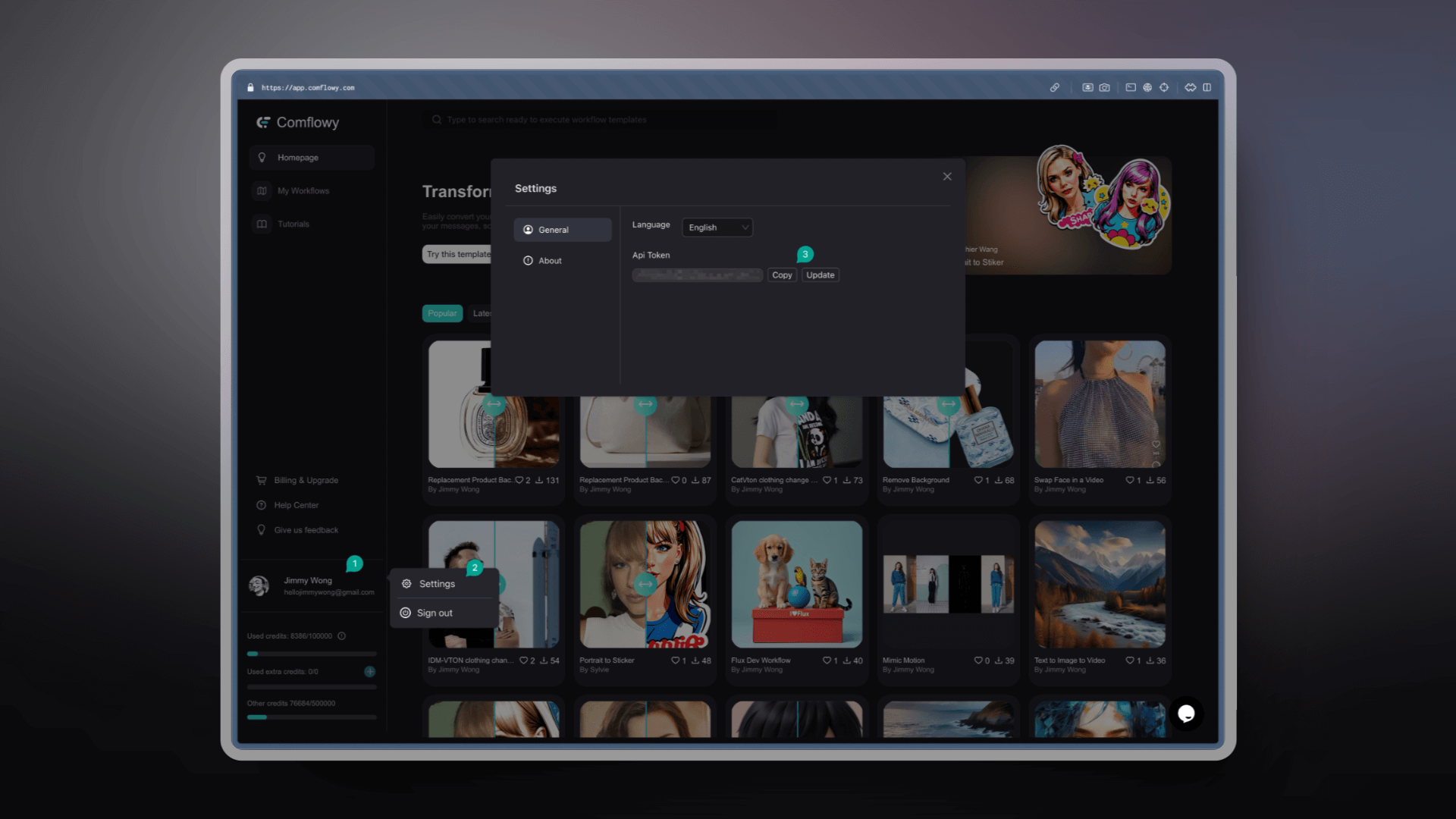This screenshot has height=819, width=1456.
Task: Click the IDM-VTON clothing change title
Action: tap(470, 661)
